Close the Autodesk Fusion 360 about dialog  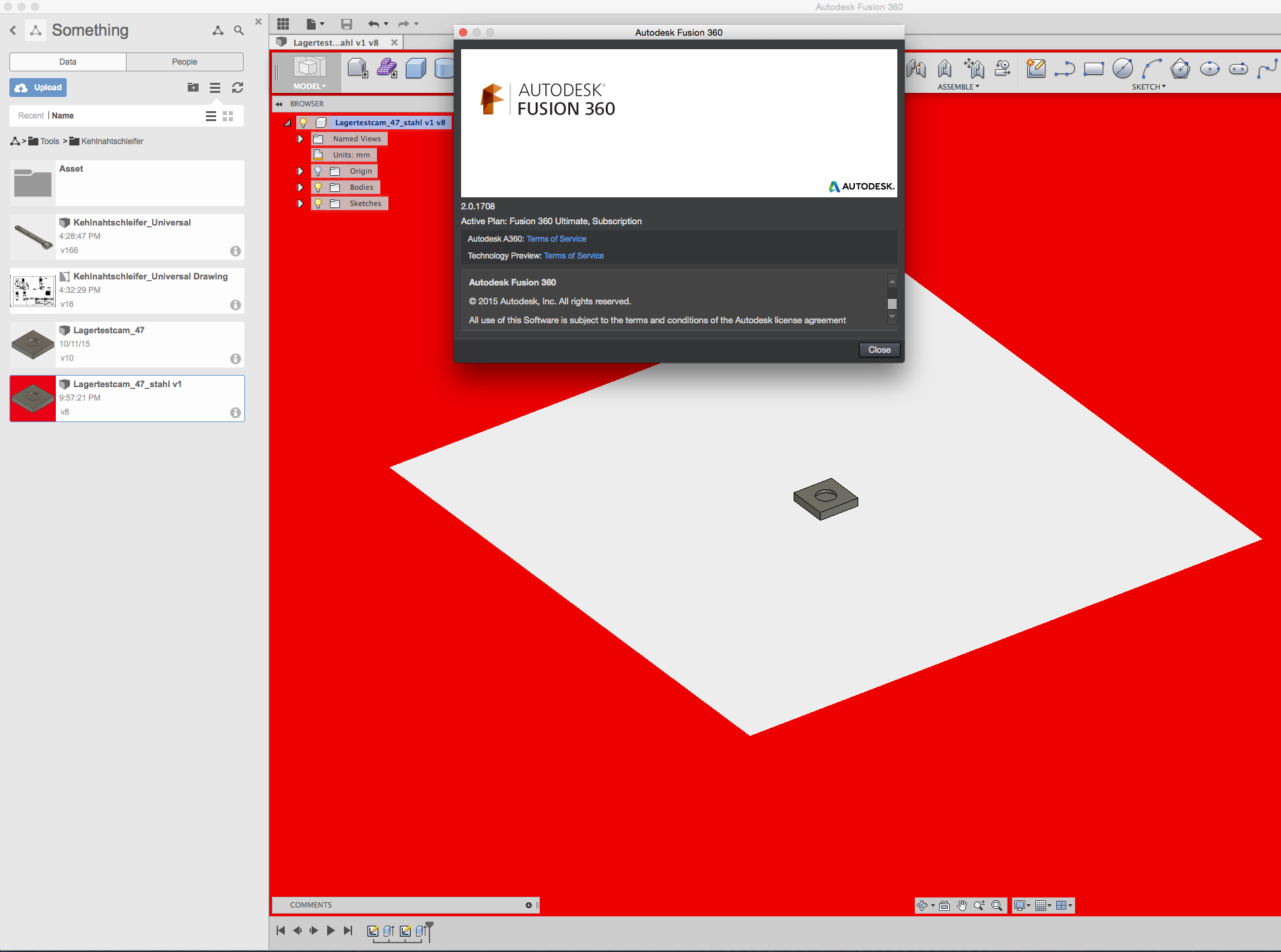pyautogui.click(x=879, y=349)
